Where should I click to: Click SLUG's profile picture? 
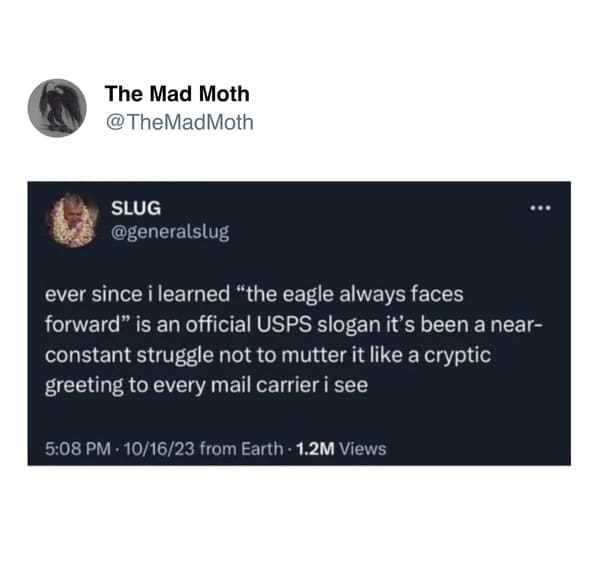[x=73, y=220]
